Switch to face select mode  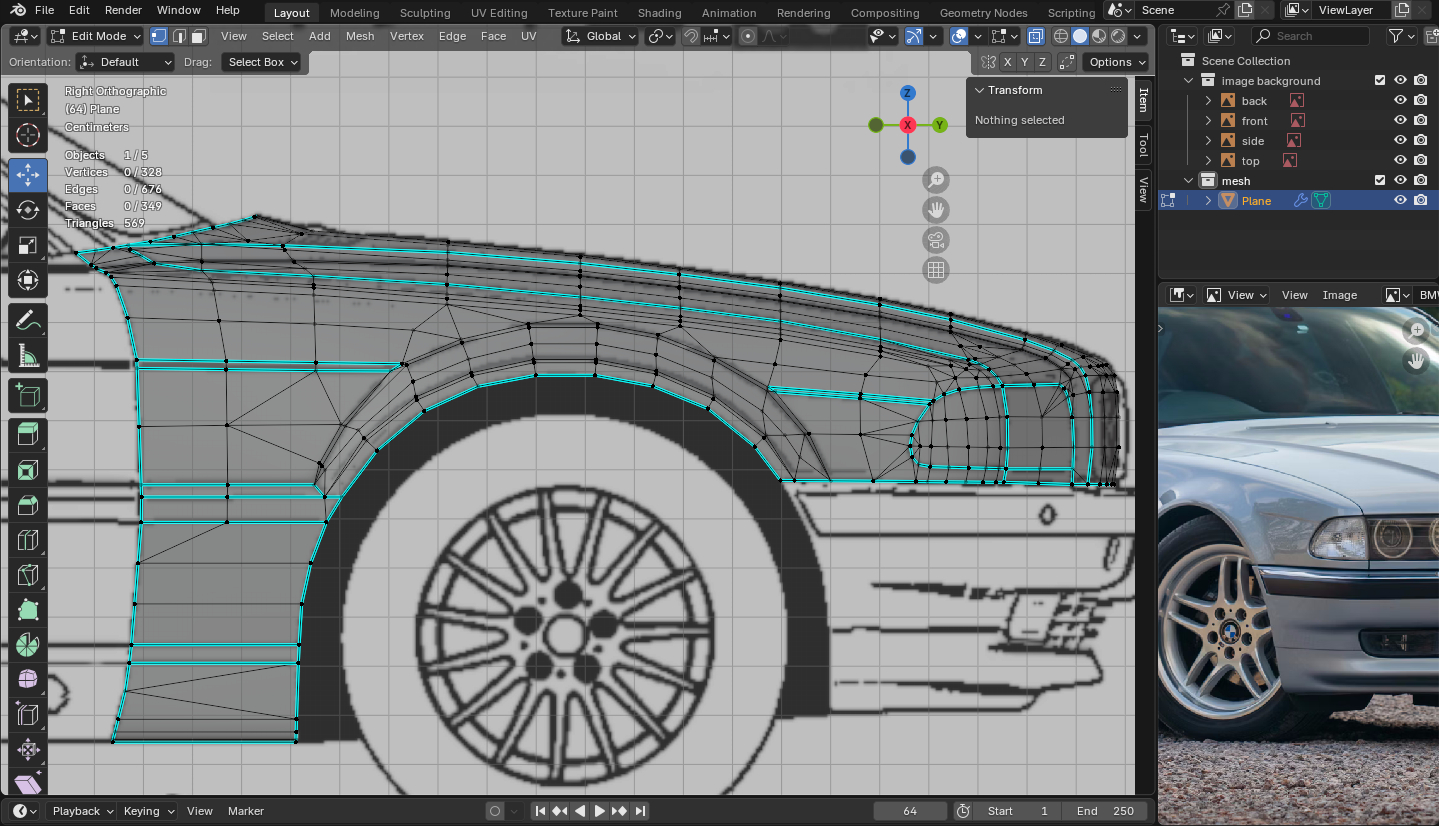click(x=199, y=36)
